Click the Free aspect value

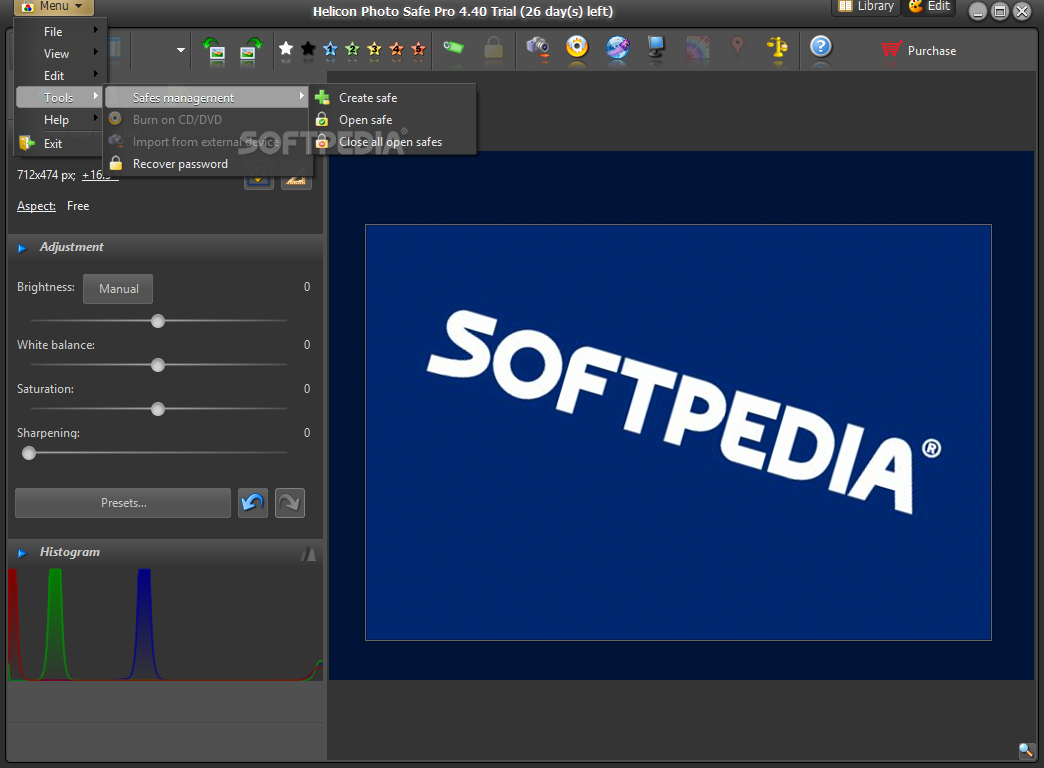click(x=78, y=206)
